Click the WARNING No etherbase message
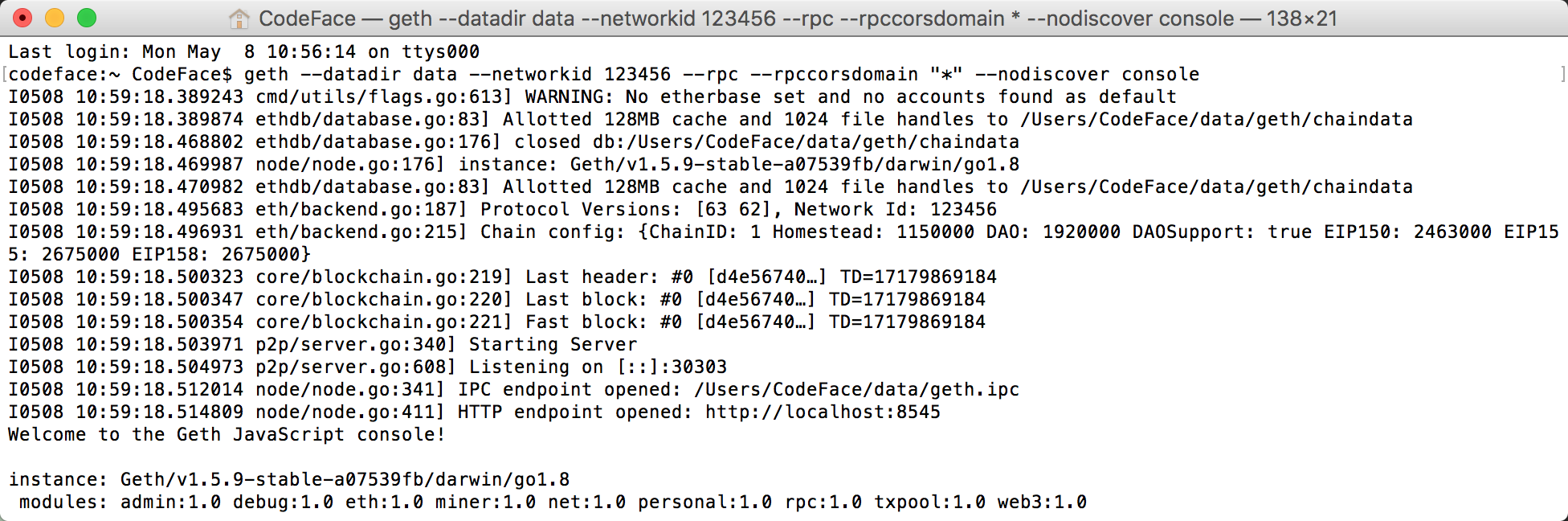 tap(851, 97)
